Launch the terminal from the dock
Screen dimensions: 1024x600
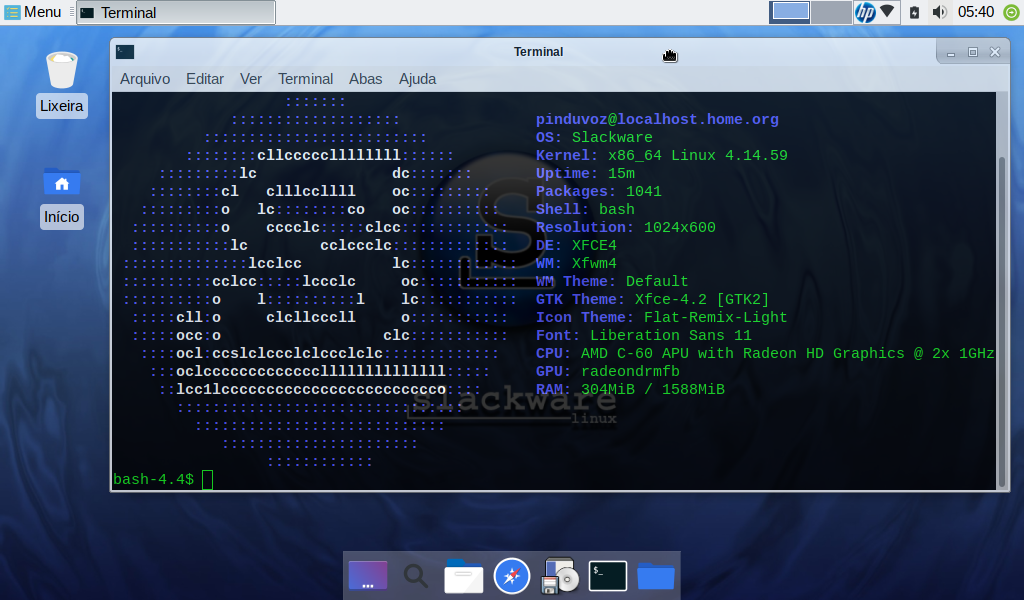coord(607,576)
